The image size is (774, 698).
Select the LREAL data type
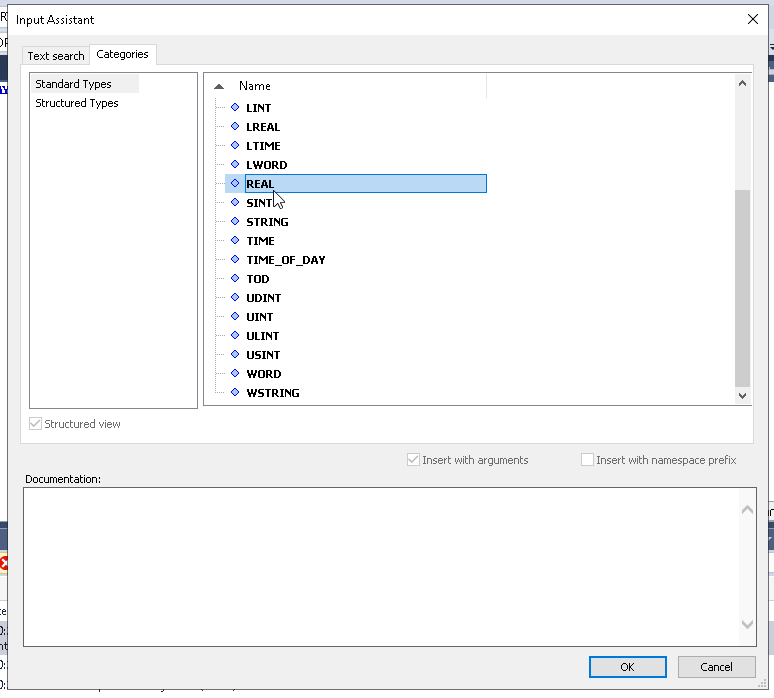263,127
